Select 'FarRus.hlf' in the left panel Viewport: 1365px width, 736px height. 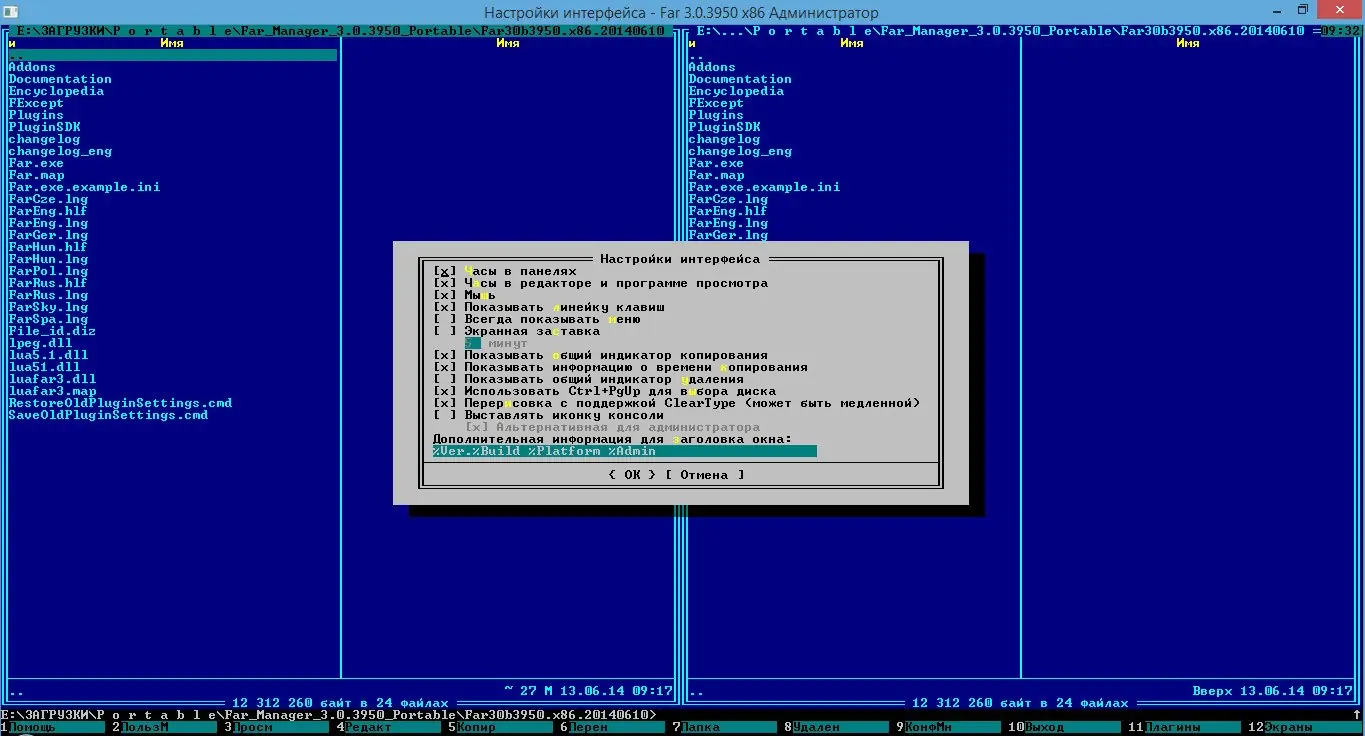coord(48,283)
